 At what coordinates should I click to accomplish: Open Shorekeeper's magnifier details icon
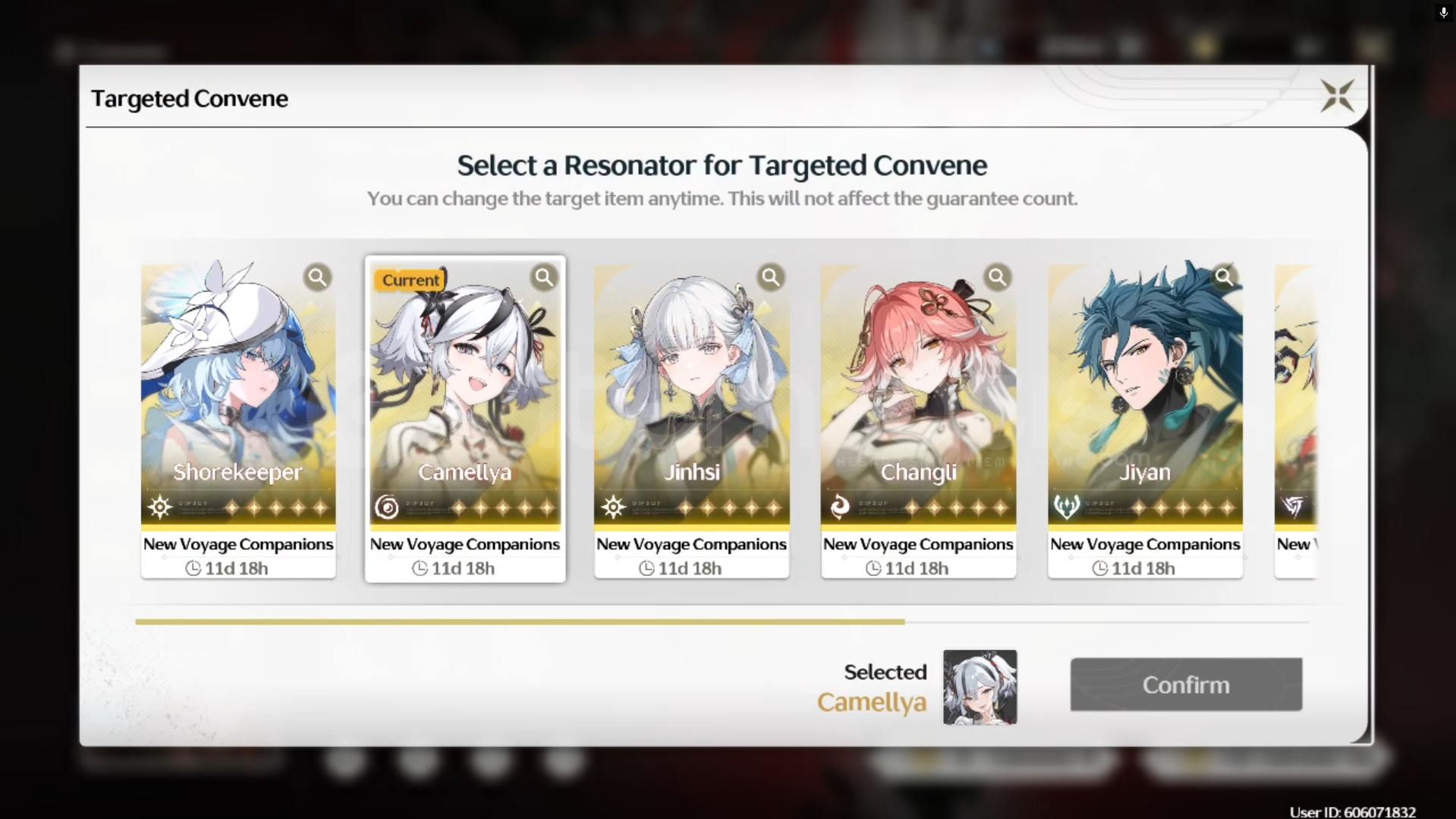tap(317, 277)
